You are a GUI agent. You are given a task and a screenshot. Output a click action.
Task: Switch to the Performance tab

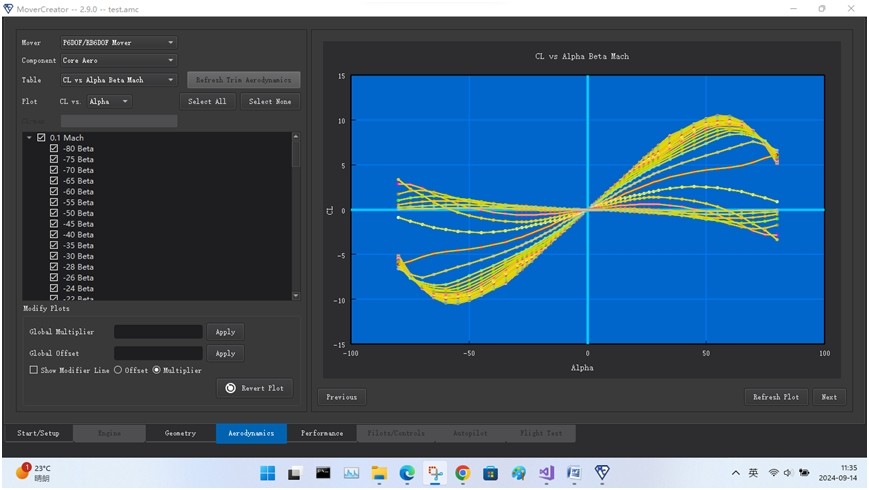click(322, 433)
